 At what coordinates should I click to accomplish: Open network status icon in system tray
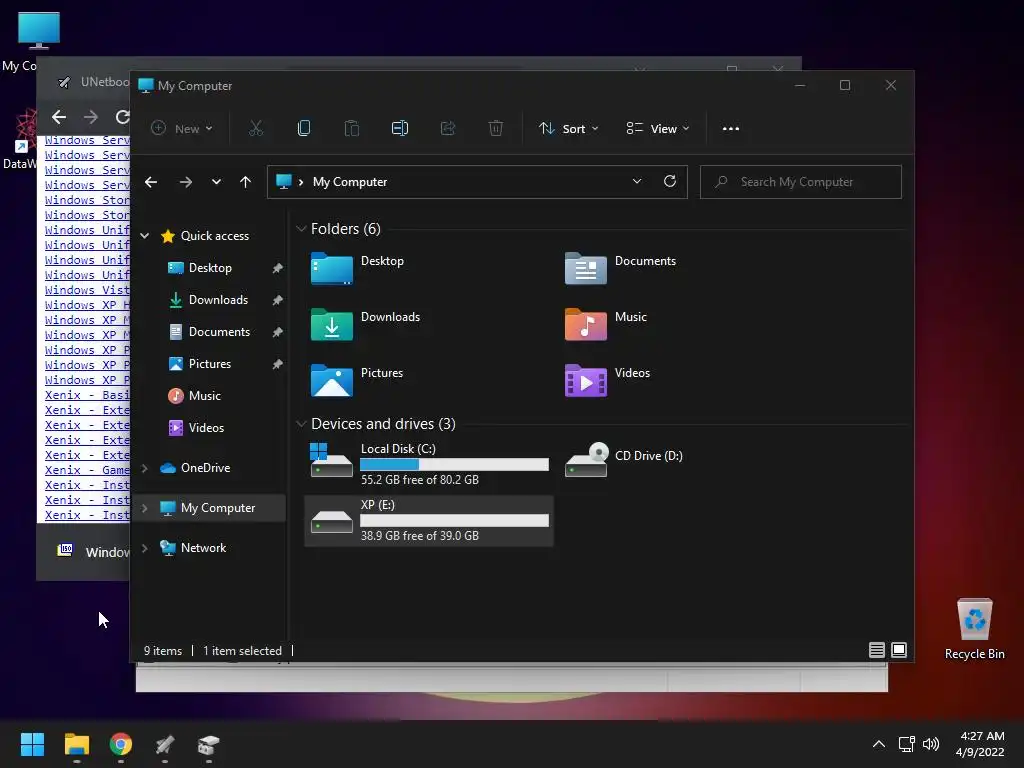906,744
